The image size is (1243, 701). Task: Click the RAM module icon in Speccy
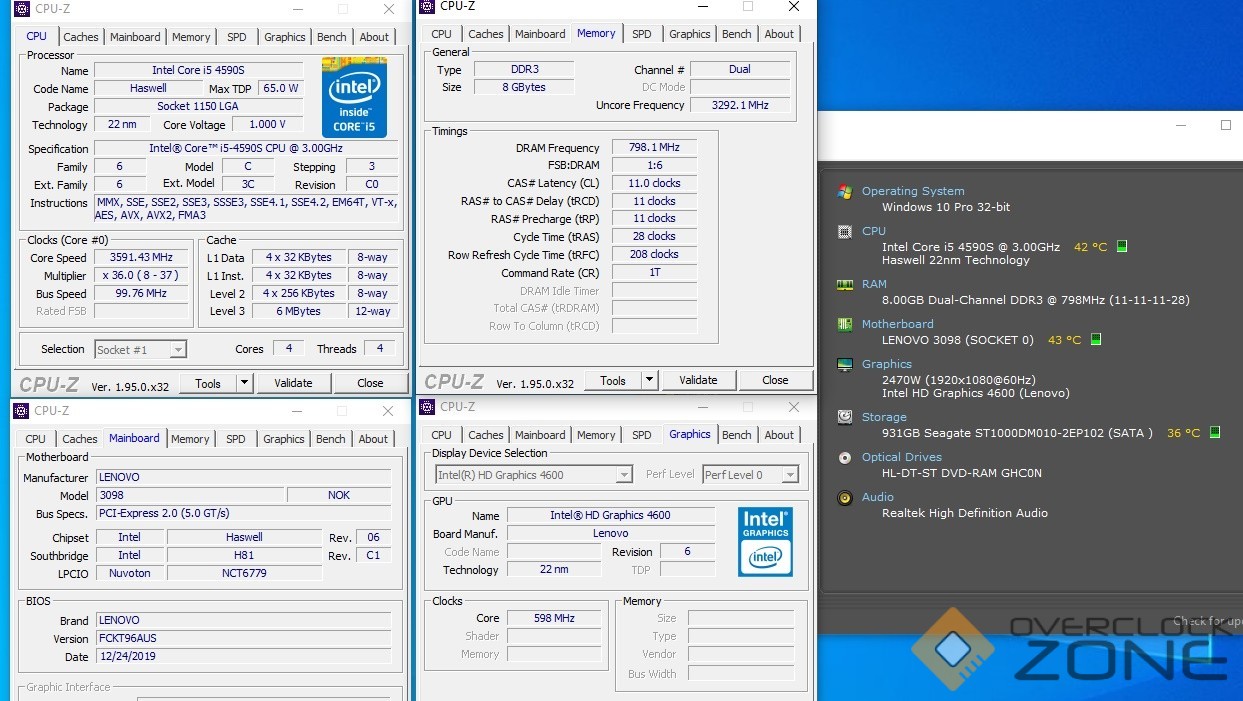click(845, 284)
